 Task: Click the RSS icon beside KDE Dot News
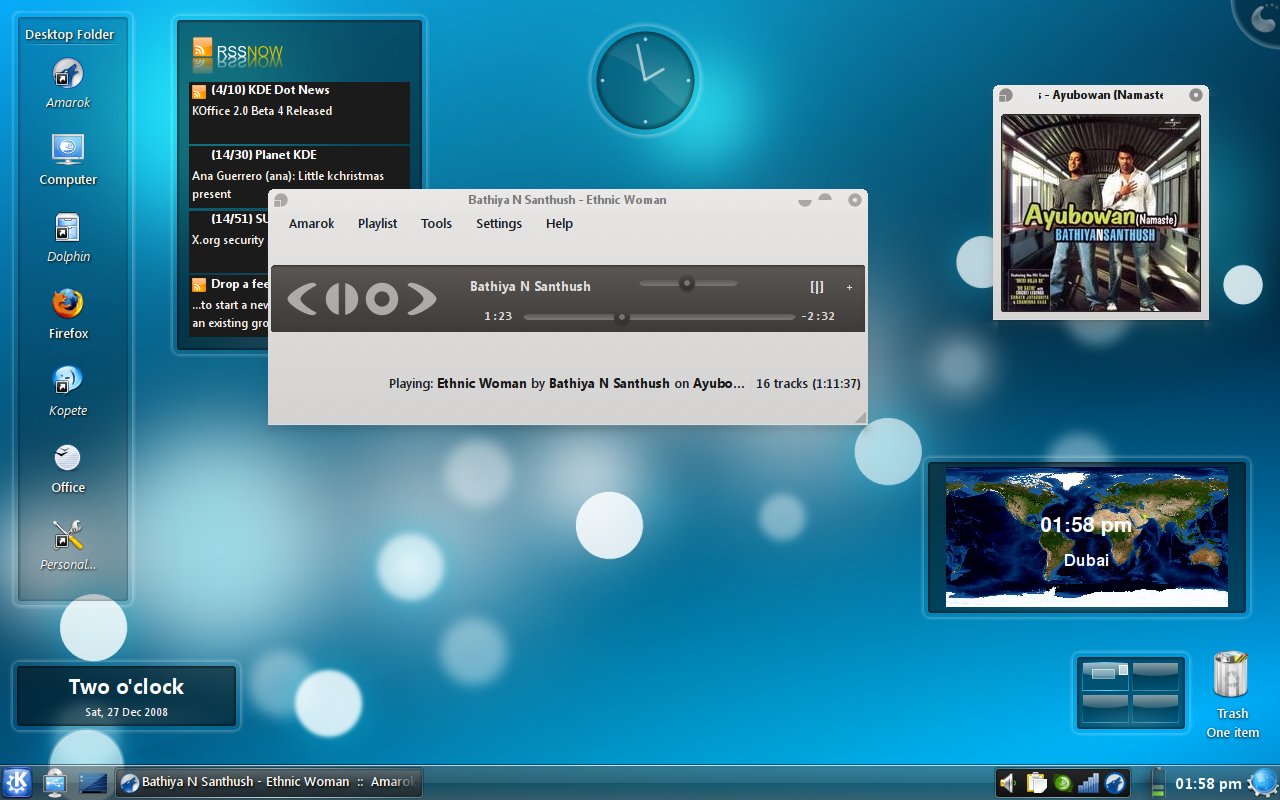pyautogui.click(x=199, y=91)
